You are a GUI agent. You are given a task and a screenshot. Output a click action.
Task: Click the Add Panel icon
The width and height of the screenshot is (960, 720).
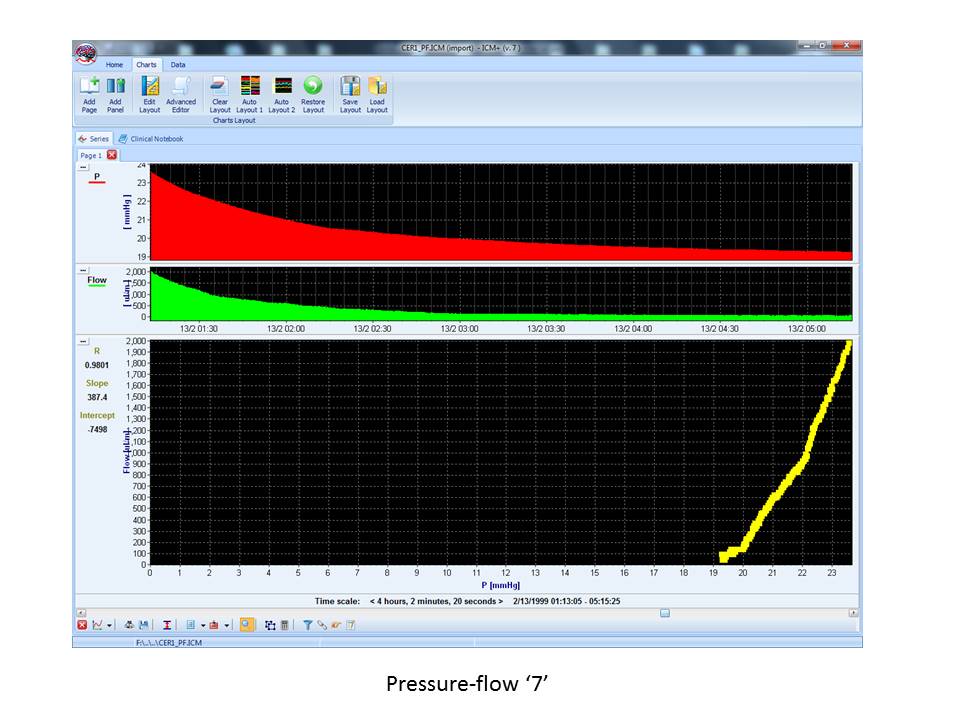pos(115,88)
